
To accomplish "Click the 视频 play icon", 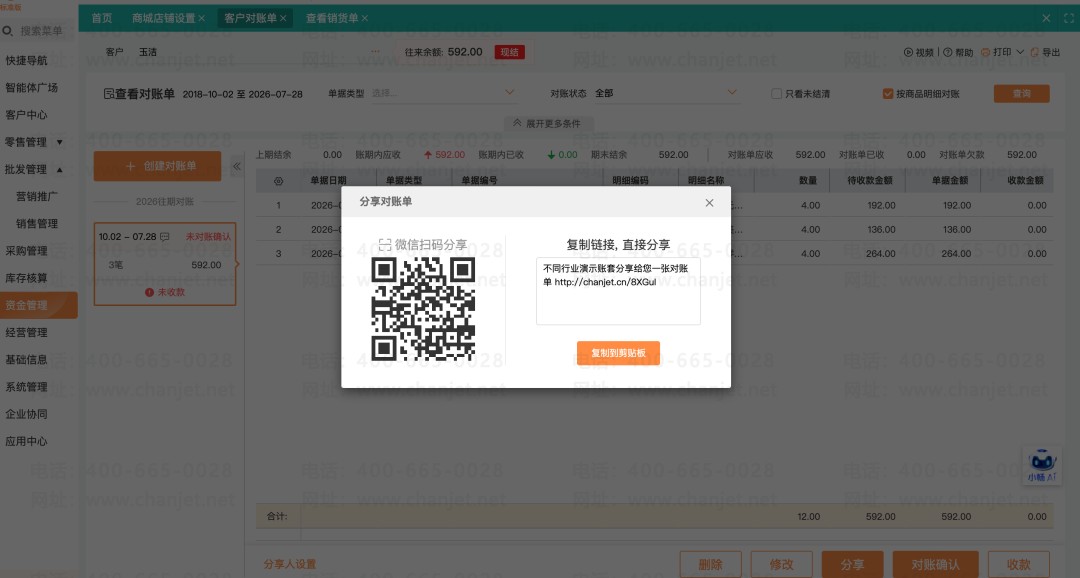I will pos(908,52).
